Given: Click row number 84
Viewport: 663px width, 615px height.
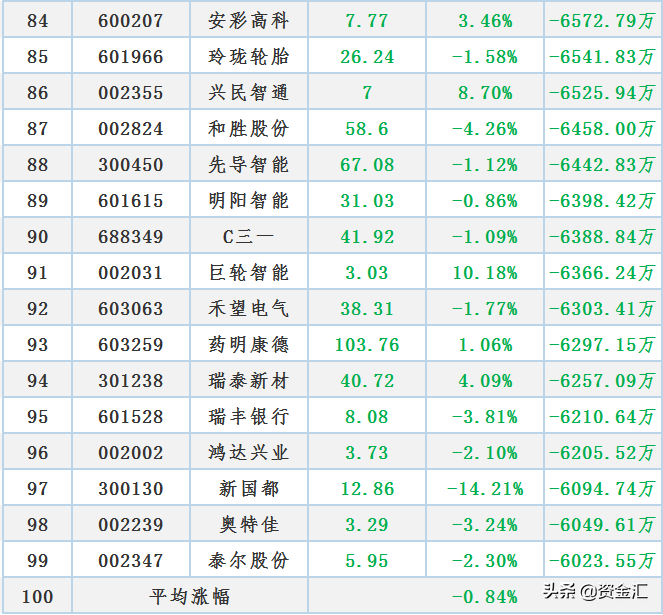Looking at the screenshot, I should pyautogui.click(x=38, y=20).
